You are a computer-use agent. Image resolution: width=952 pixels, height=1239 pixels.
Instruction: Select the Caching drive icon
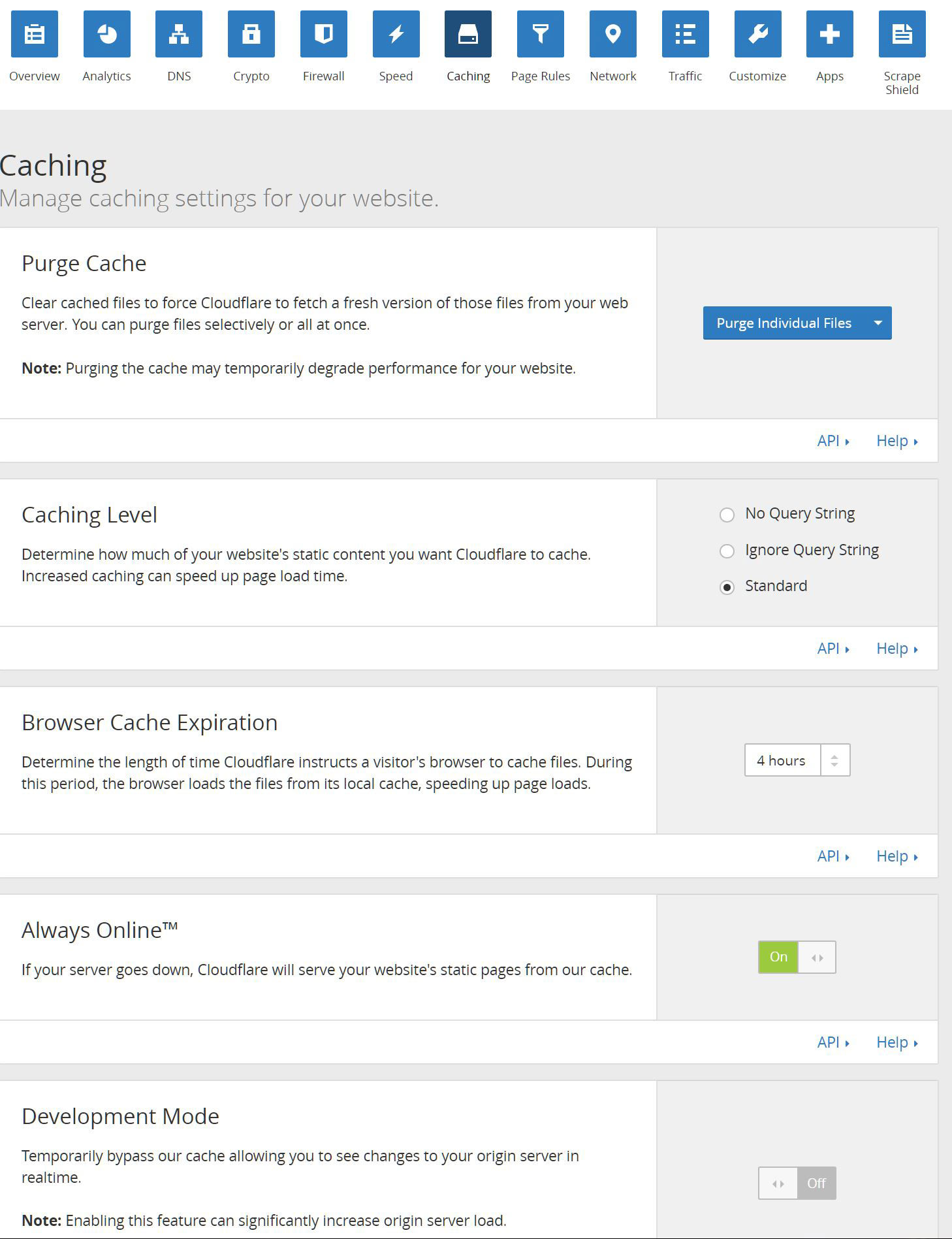coord(468,34)
